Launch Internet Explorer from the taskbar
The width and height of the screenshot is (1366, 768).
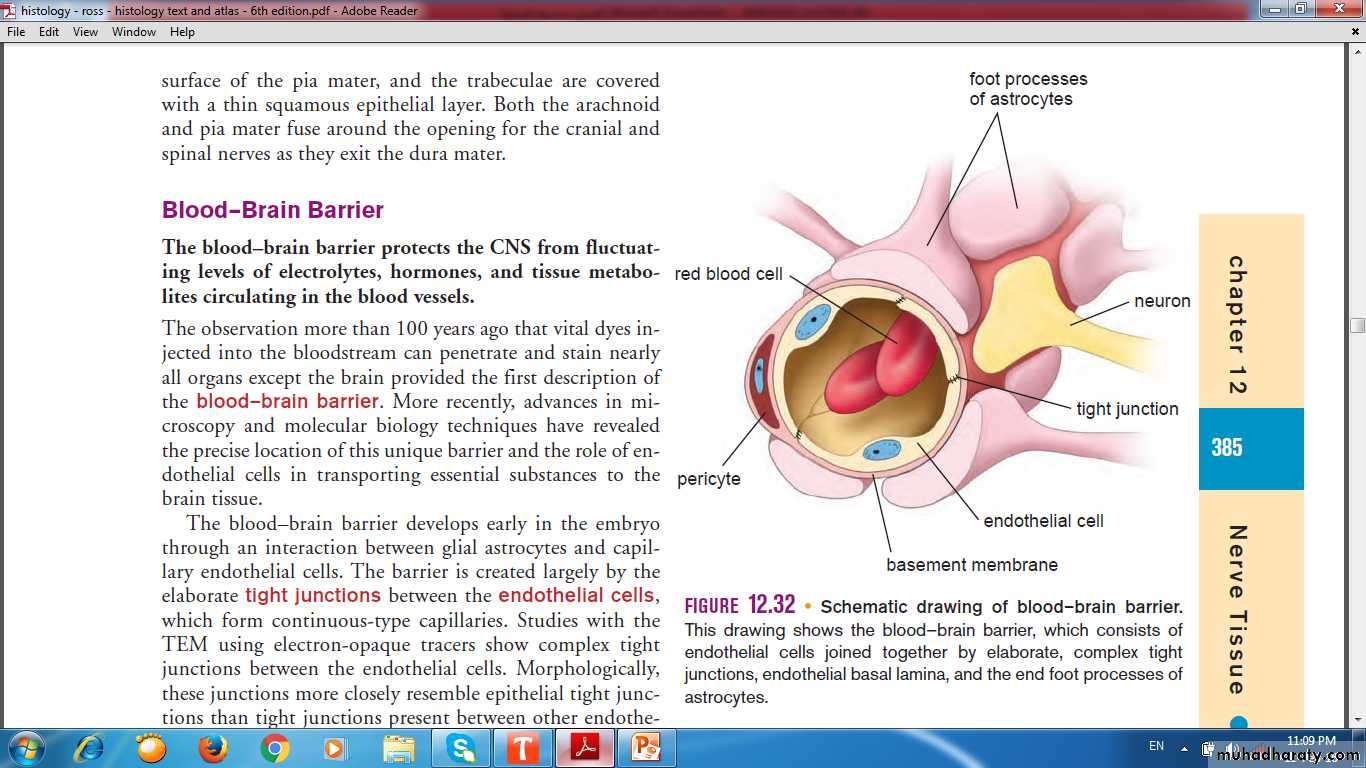pos(89,748)
